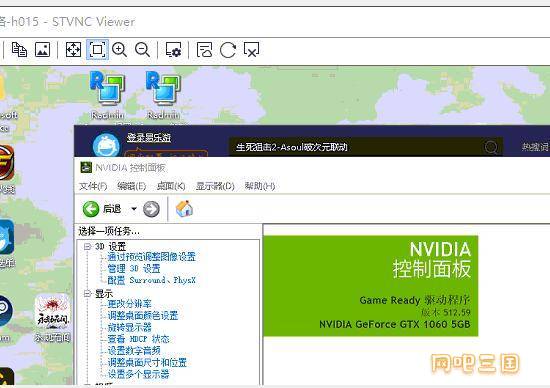Select 查看 HDCP 状态
Screen dimensions: 550x388
tap(138, 339)
